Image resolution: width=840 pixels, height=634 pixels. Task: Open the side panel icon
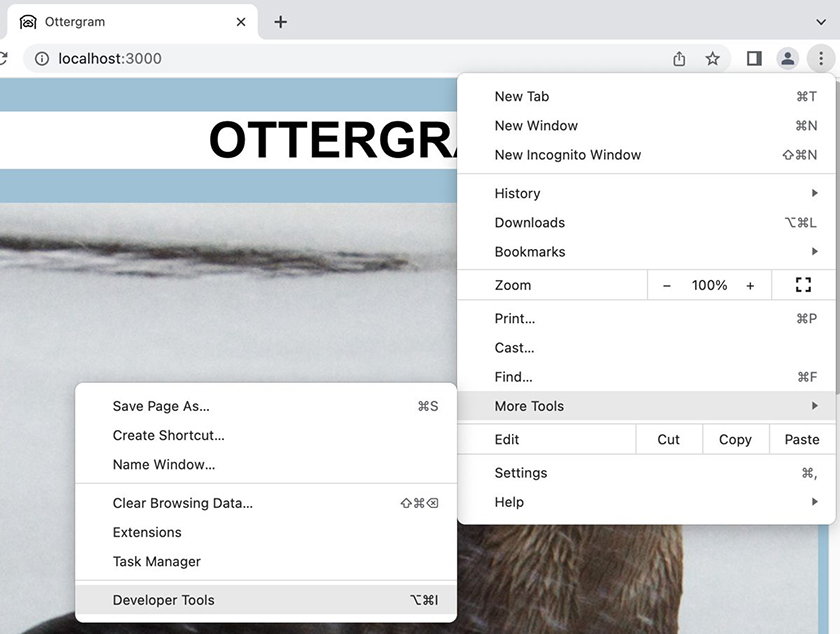click(x=753, y=58)
